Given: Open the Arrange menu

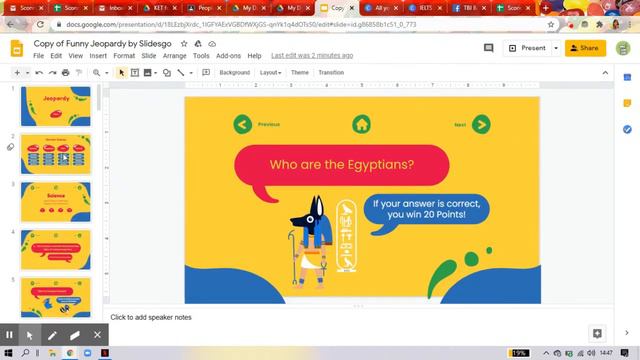Looking at the screenshot, I should click(174, 56).
